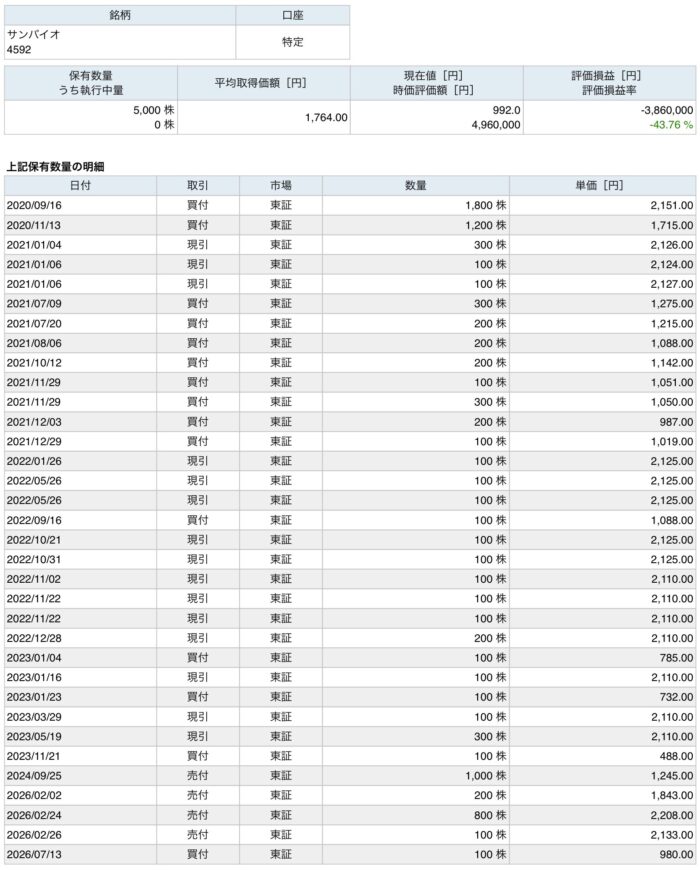Click date 2023/01/16
Image resolution: width=700 pixels, height=870 pixels.
point(34,677)
